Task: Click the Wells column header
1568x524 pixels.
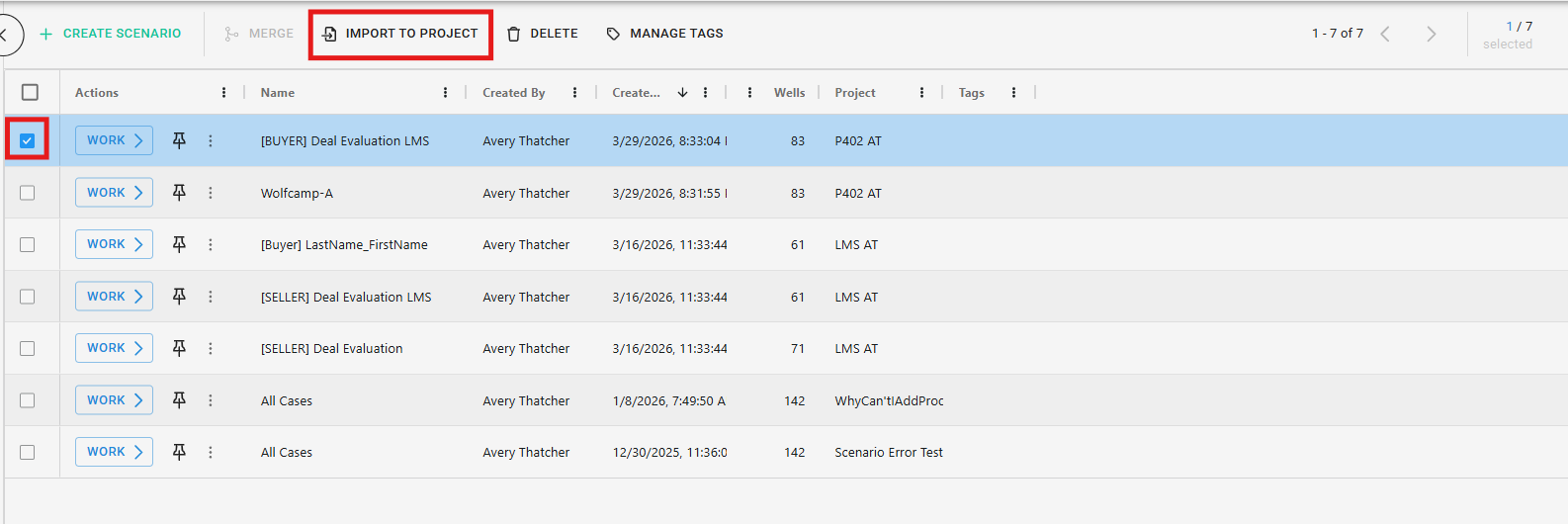Action: click(788, 93)
